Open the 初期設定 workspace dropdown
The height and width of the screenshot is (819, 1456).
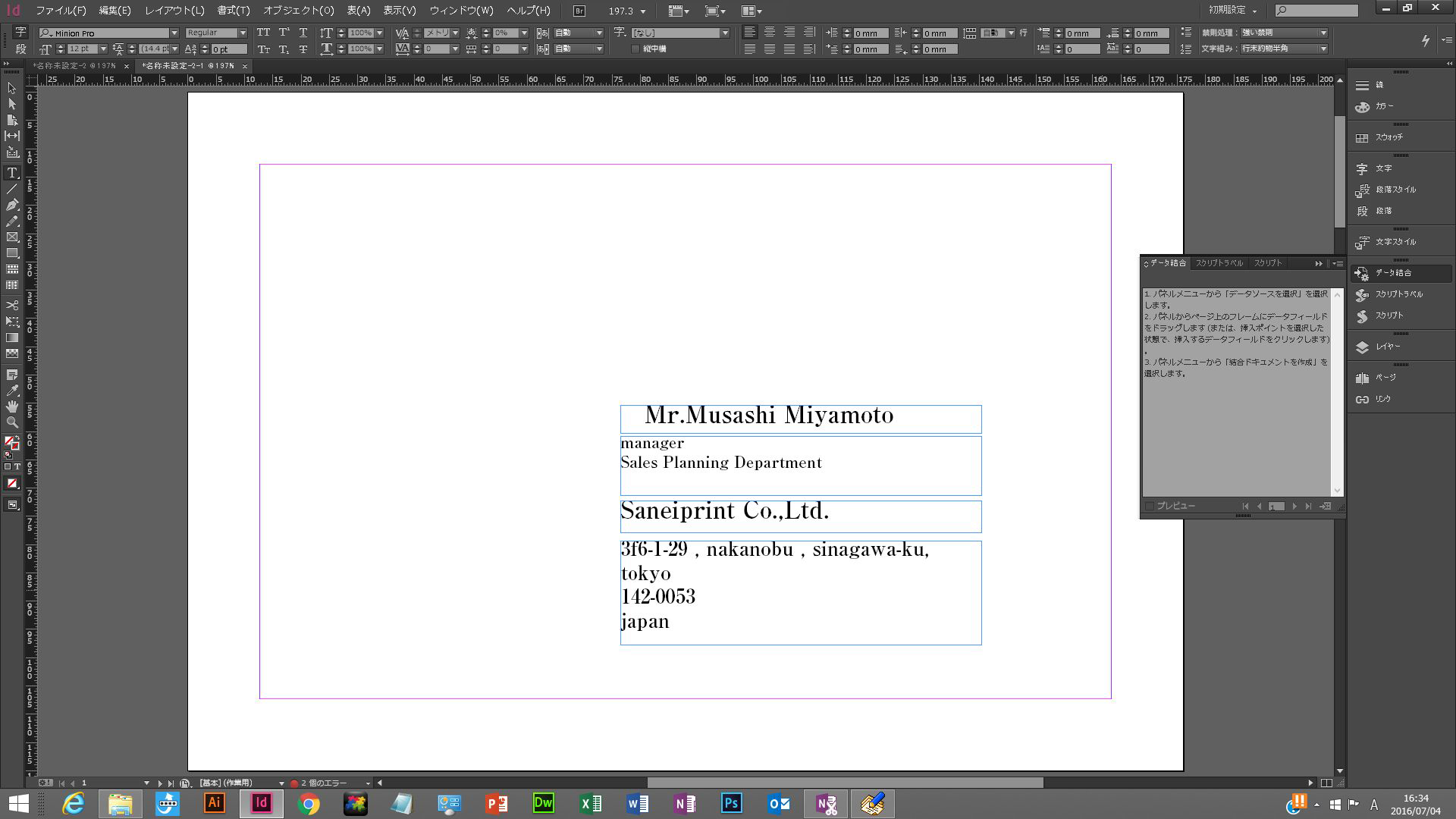click(x=1233, y=10)
